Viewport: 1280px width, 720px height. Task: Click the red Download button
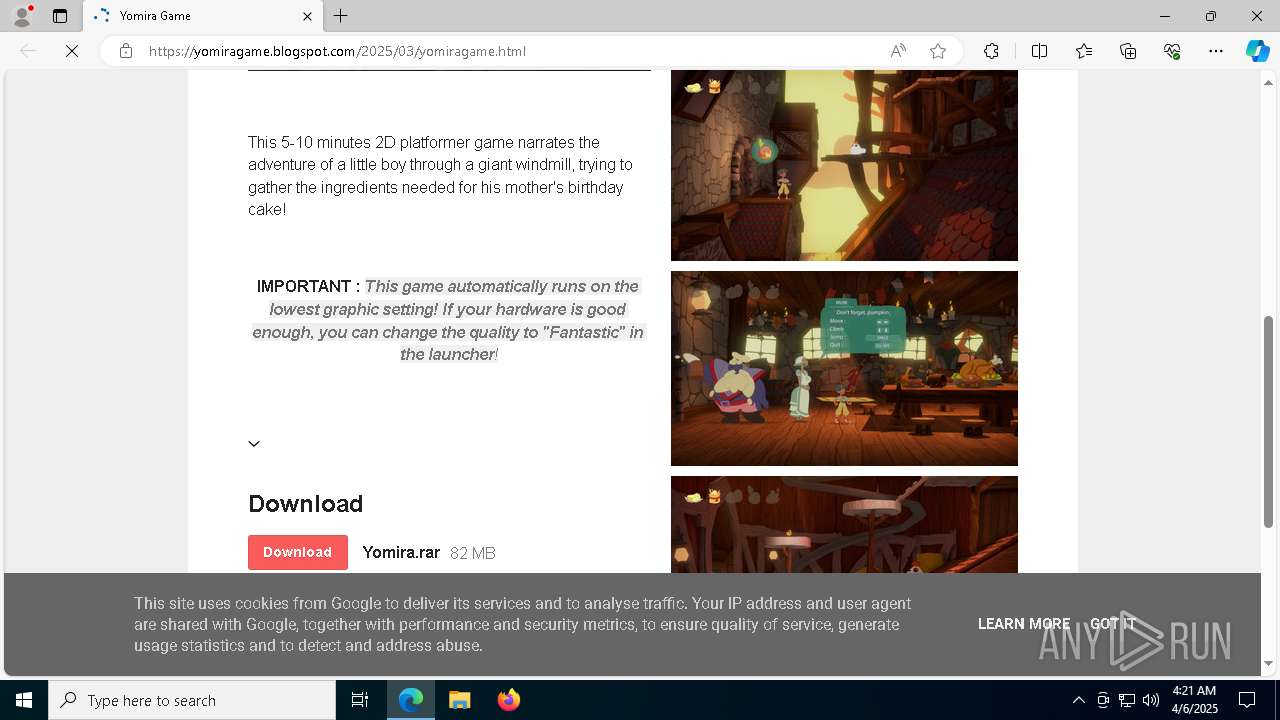(x=298, y=552)
